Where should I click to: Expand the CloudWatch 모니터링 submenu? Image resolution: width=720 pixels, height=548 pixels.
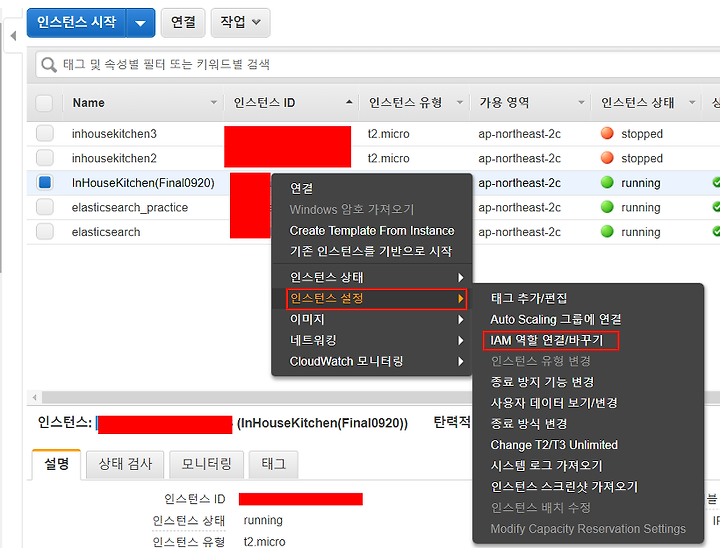372,362
